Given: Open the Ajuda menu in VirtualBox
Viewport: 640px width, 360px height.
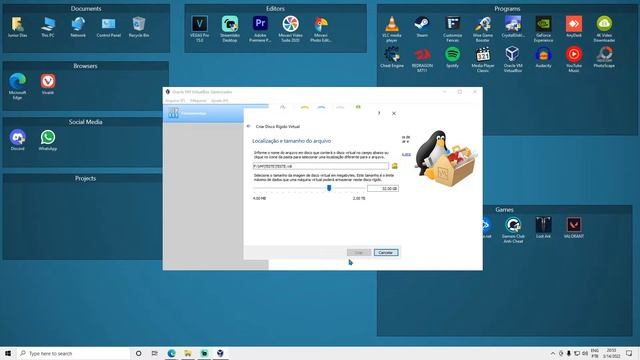Looking at the screenshot, I should [220, 100].
